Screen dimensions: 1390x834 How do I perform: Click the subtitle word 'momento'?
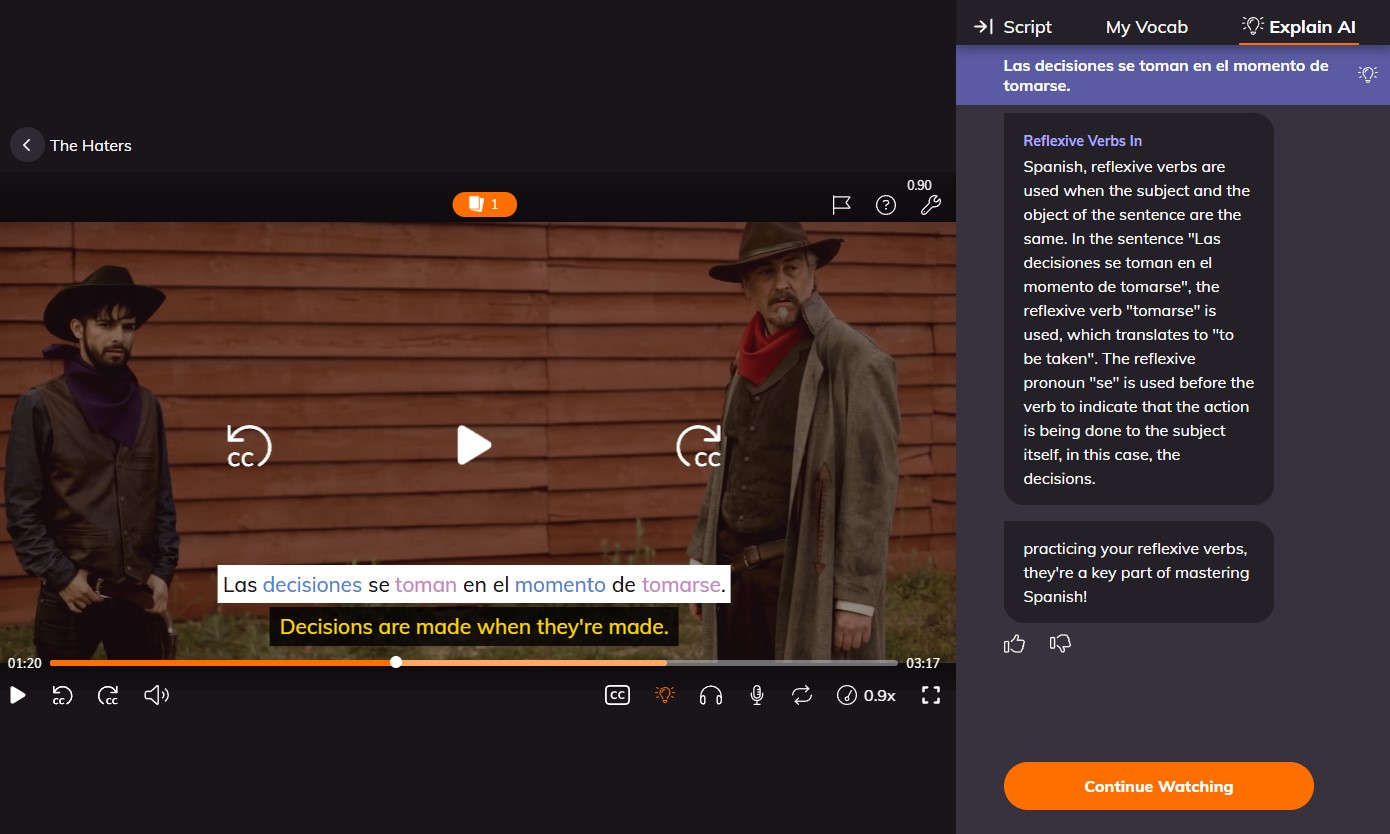[x=560, y=585]
